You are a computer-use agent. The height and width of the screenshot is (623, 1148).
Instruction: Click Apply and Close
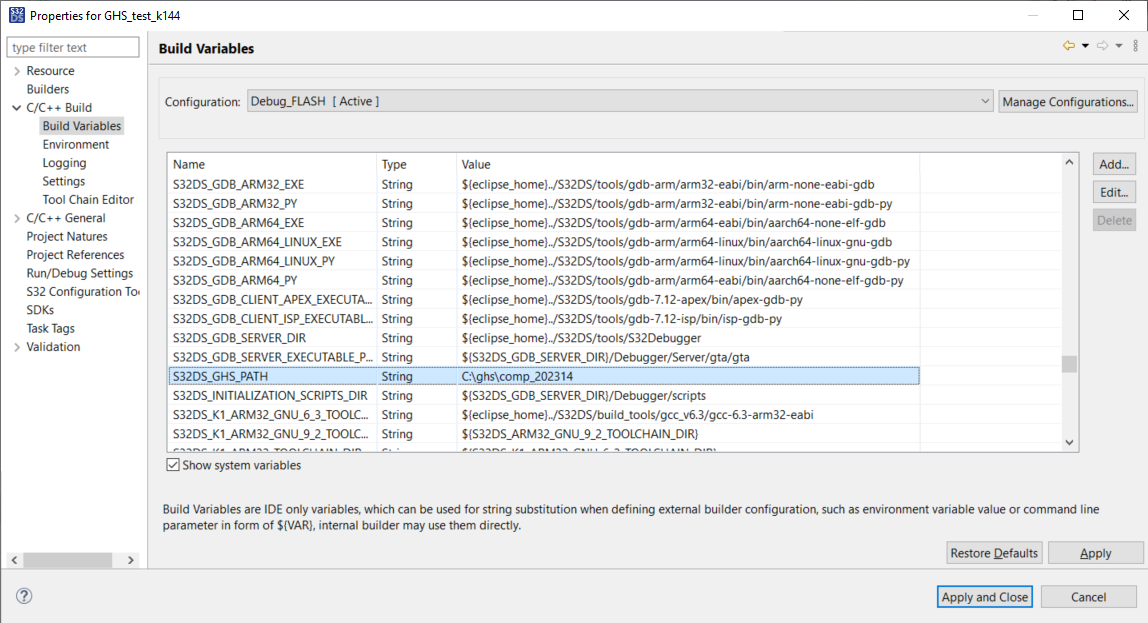click(984, 596)
